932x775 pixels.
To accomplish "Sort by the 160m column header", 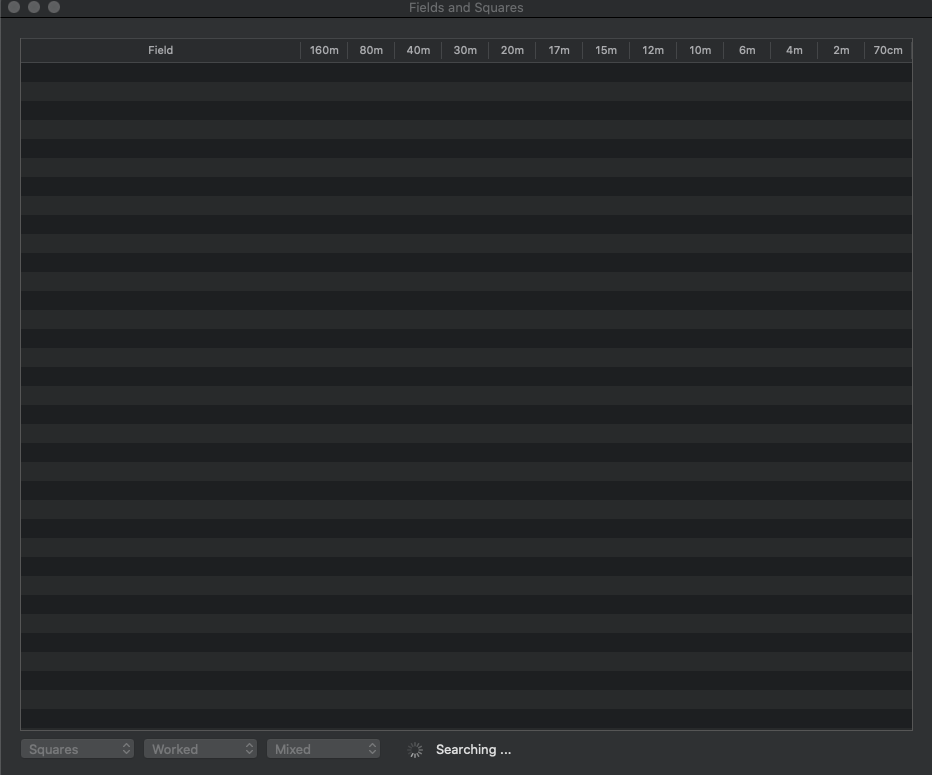I will point(324,50).
